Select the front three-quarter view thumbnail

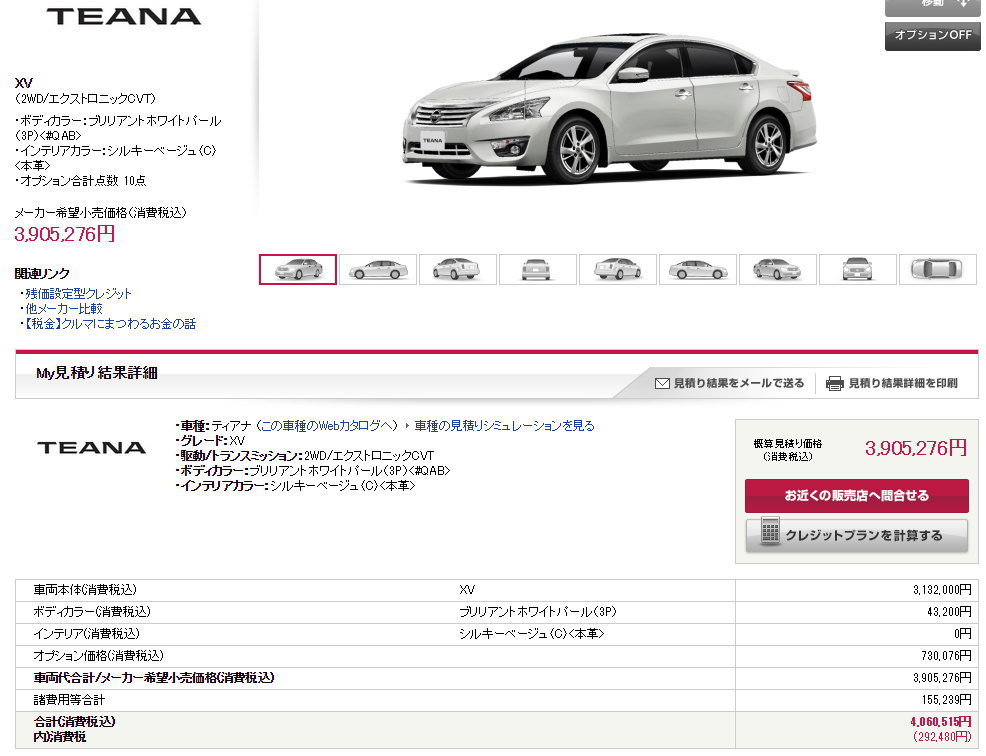(x=298, y=269)
